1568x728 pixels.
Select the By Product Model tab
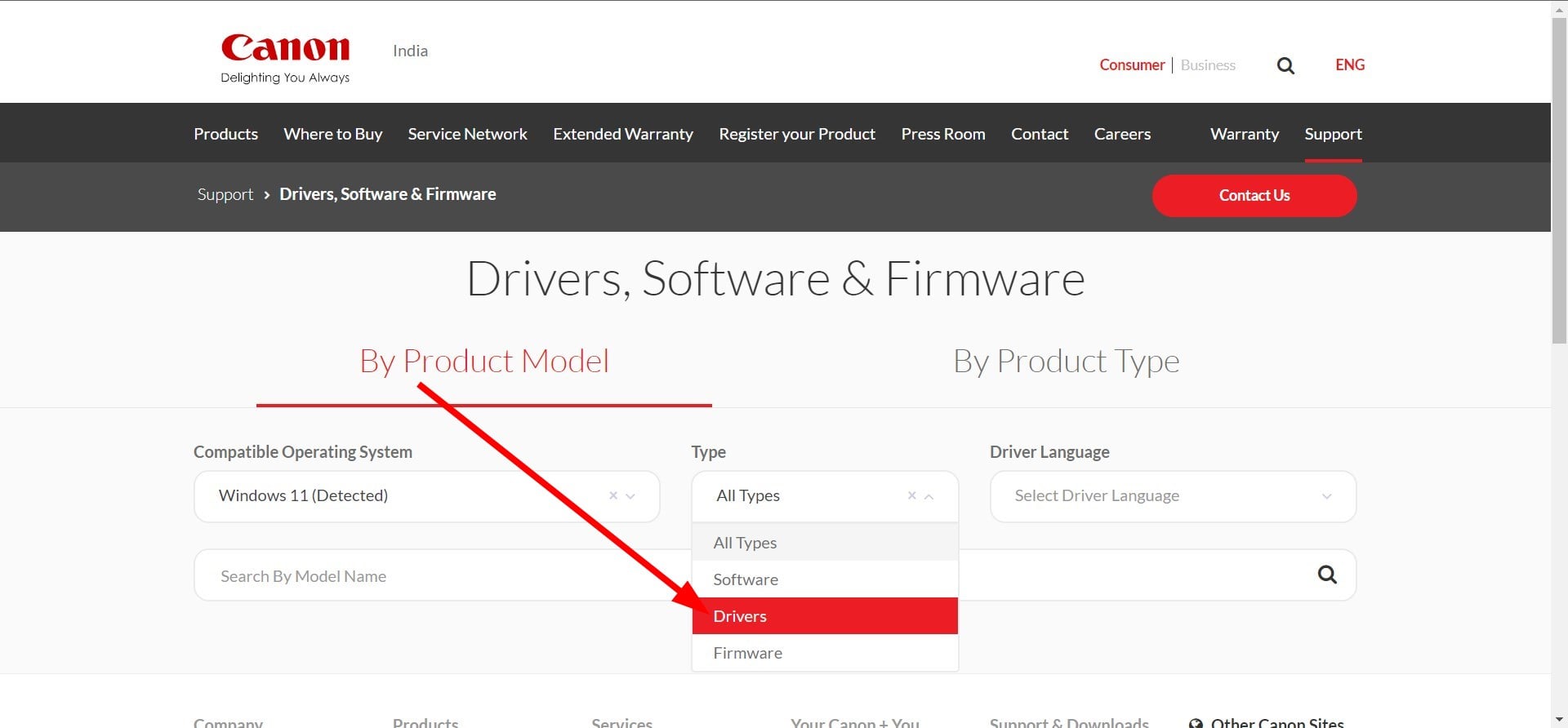(484, 362)
